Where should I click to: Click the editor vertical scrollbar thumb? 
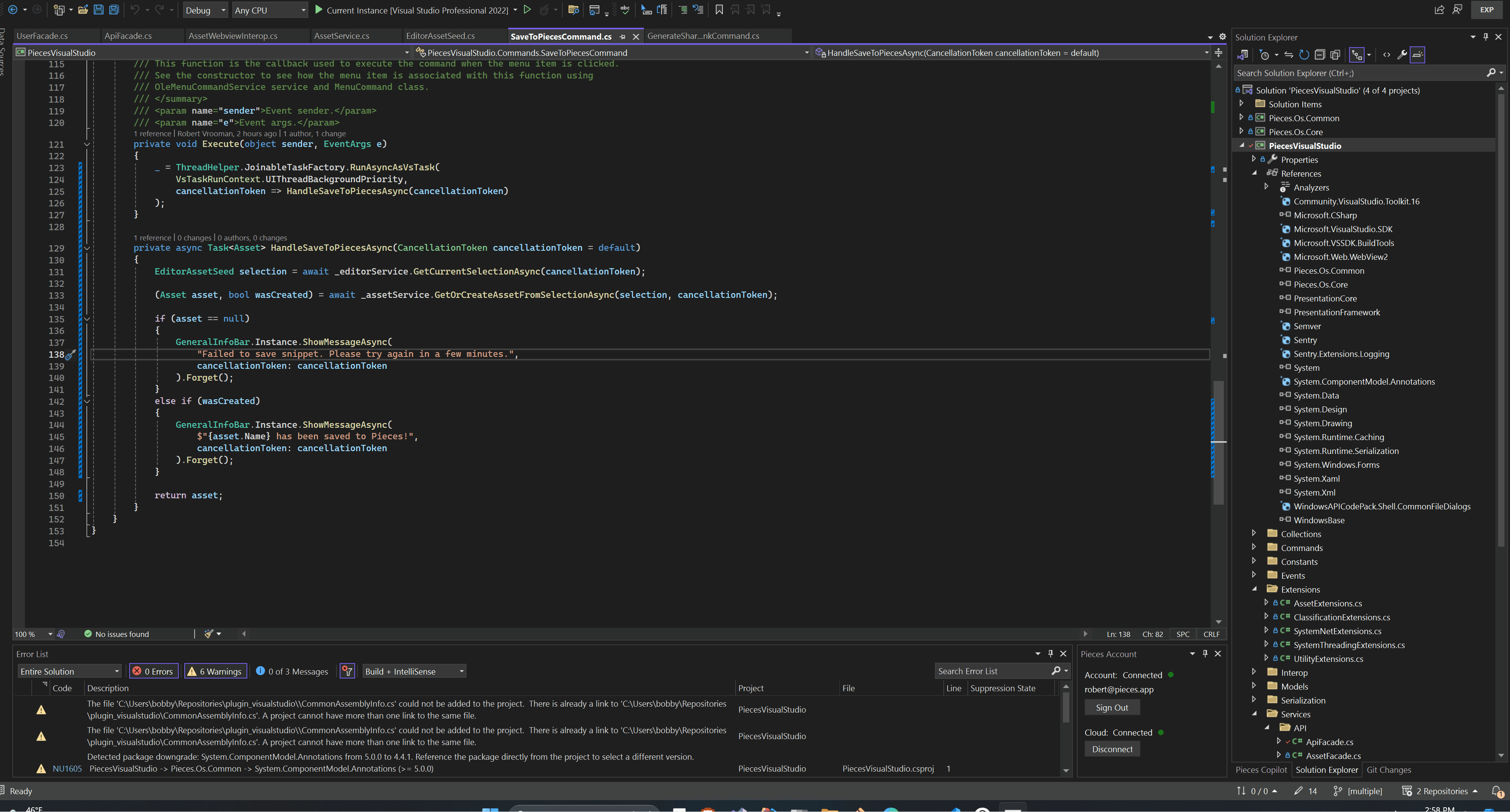coord(1219,443)
